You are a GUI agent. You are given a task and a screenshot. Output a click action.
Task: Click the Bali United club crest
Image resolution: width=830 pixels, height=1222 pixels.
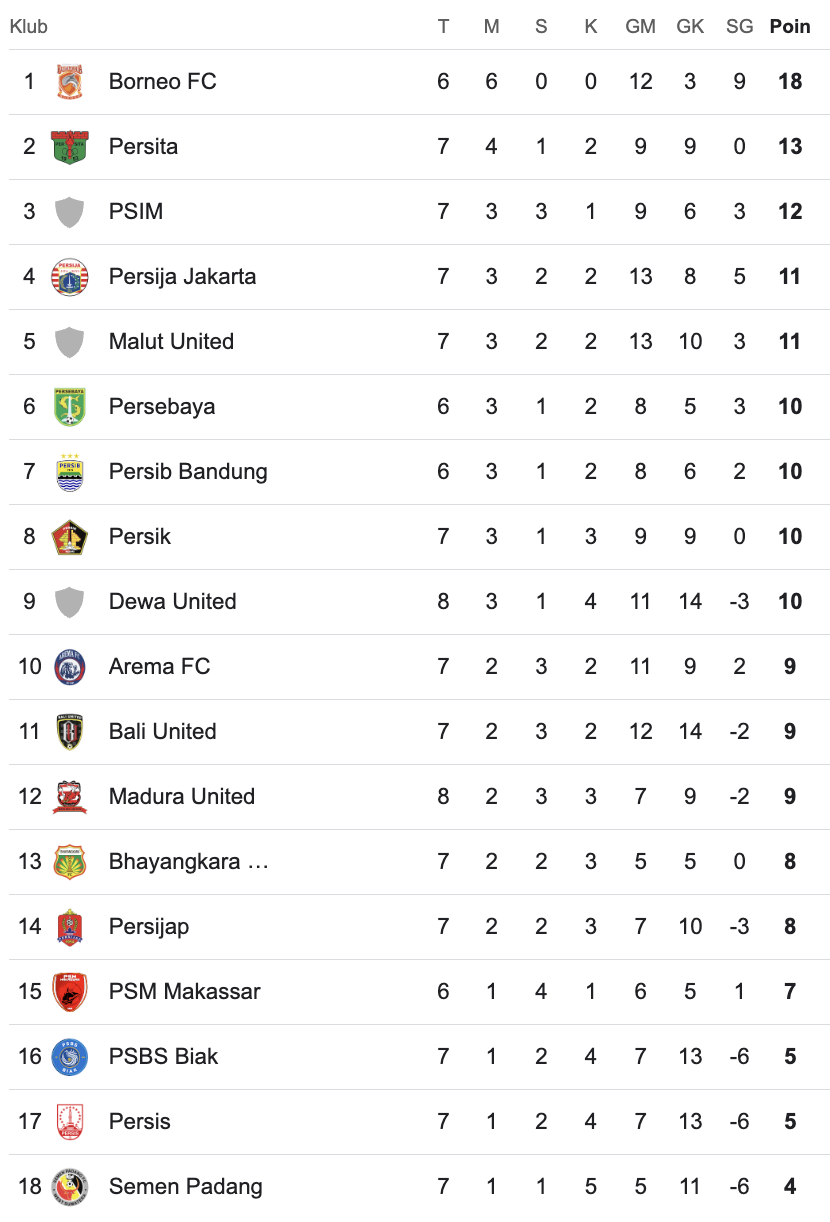pos(69,732)
